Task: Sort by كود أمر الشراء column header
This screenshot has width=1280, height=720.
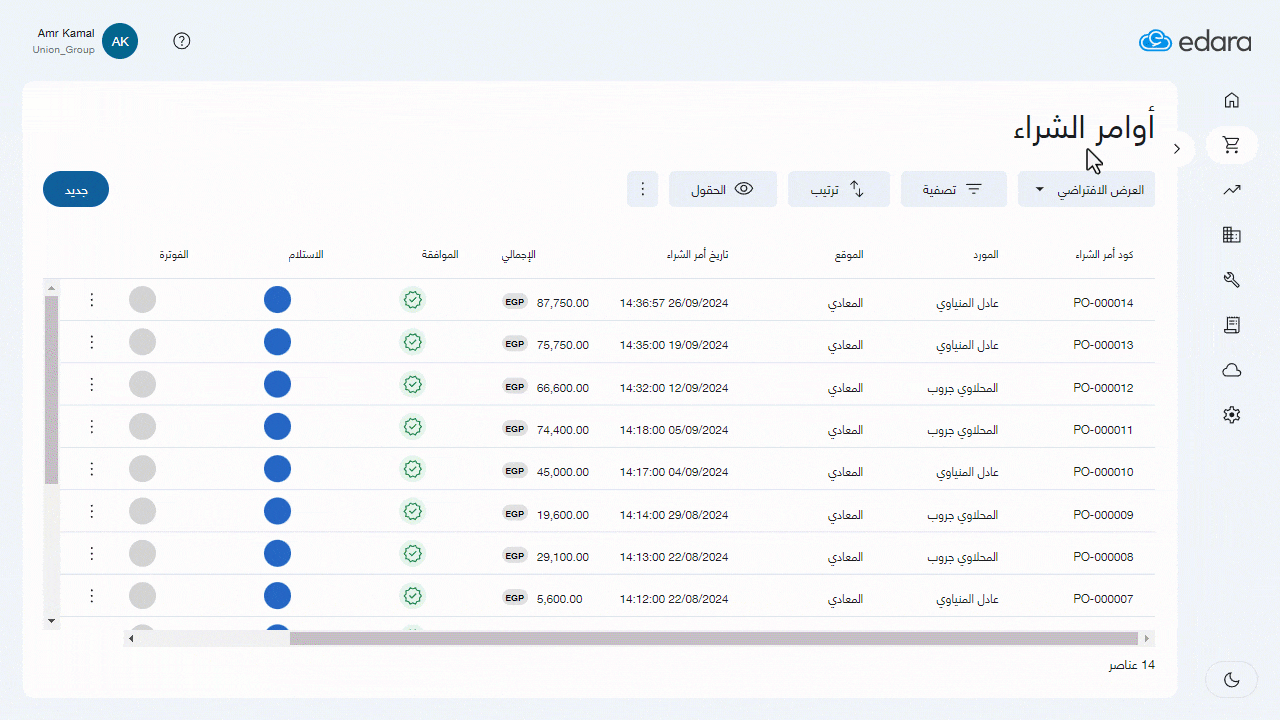Action: [1104, 255]
